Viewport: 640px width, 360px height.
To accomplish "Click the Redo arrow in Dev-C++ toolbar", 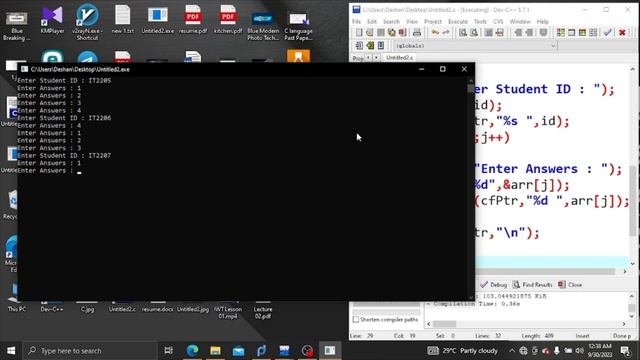I will tap(446, 33).
